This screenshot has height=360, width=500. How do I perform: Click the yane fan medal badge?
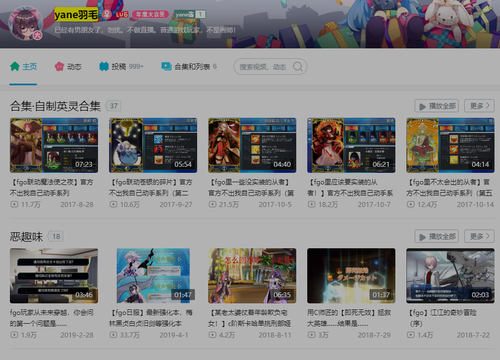(190, 14)
